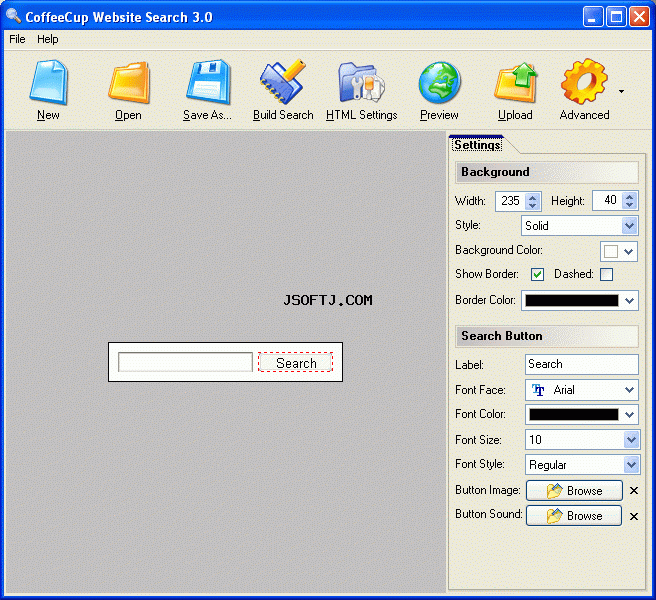Increase Height with the up spinner arrow

click(629, 197)
